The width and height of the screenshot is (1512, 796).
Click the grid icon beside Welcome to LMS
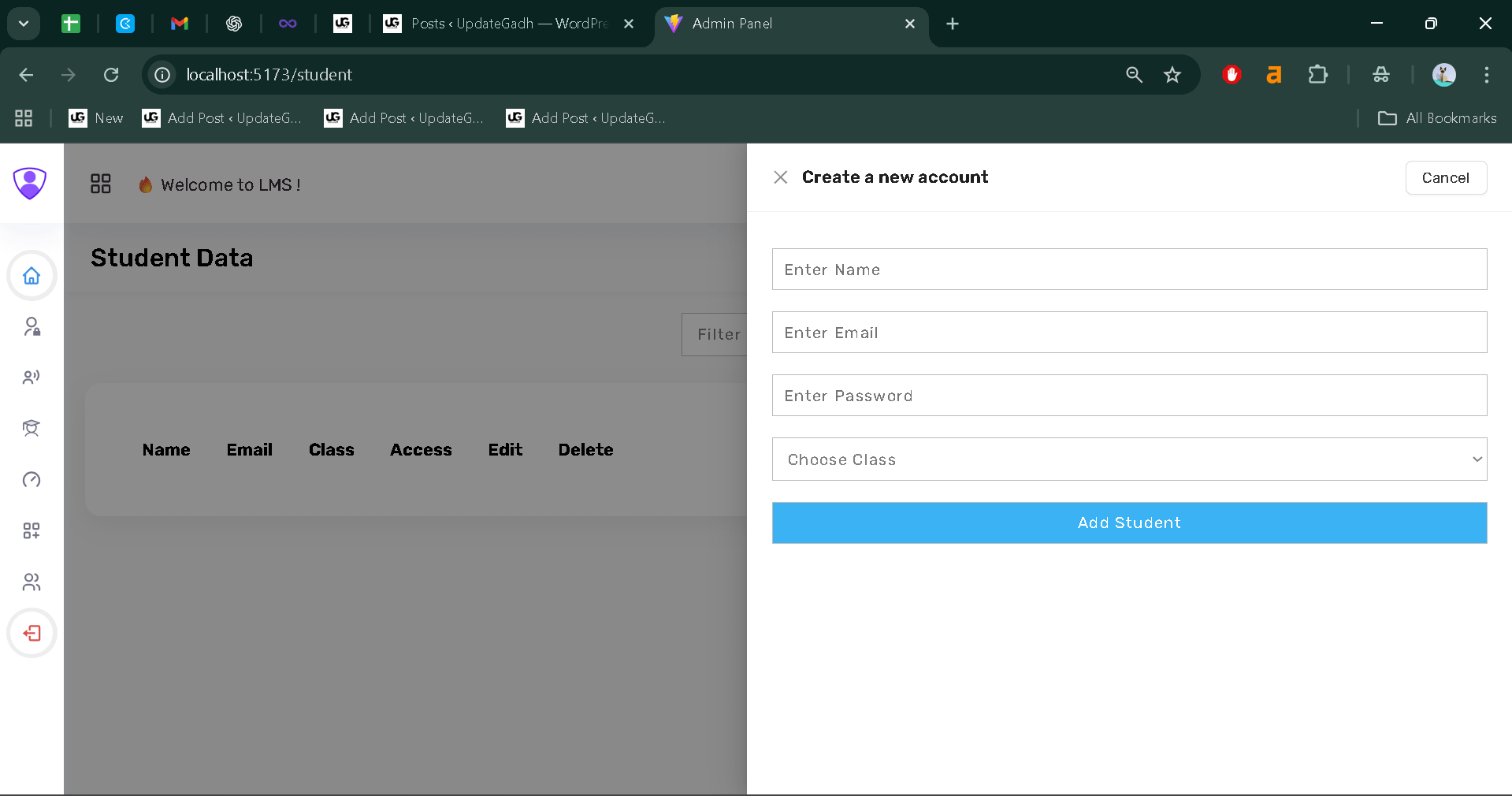101,183
